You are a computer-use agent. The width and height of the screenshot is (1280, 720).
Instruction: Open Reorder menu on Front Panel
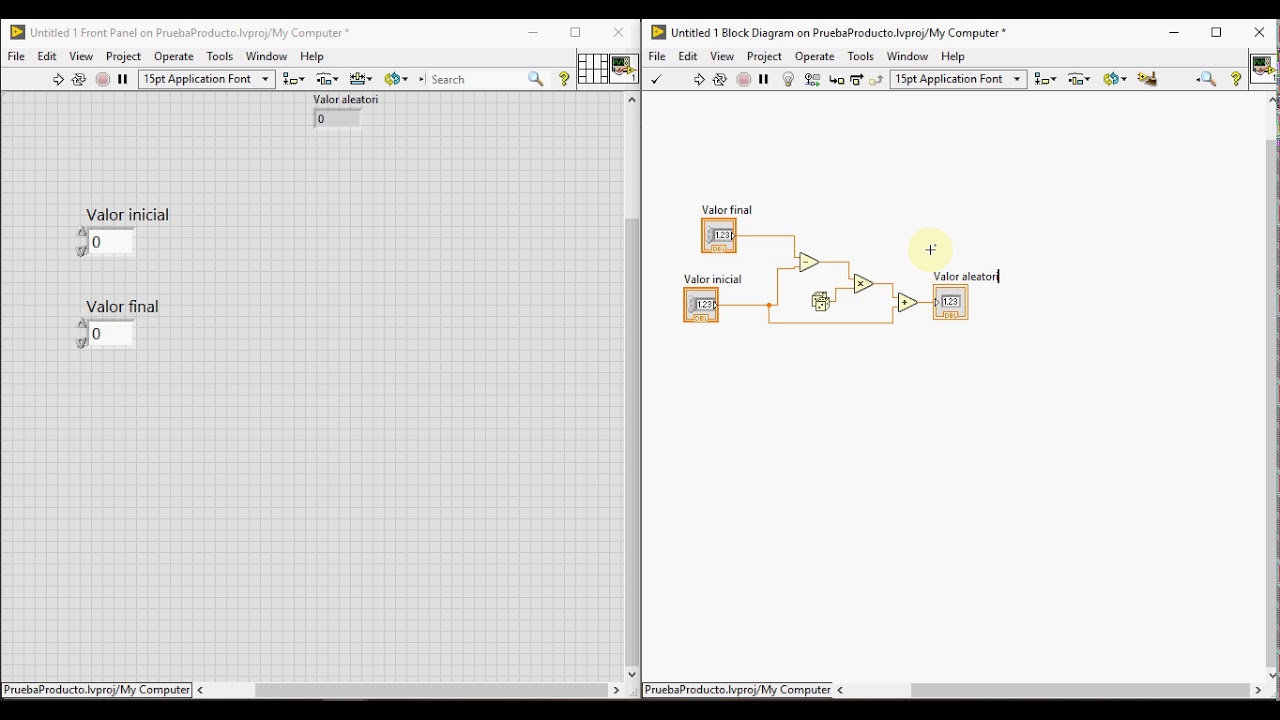[397, 79]
